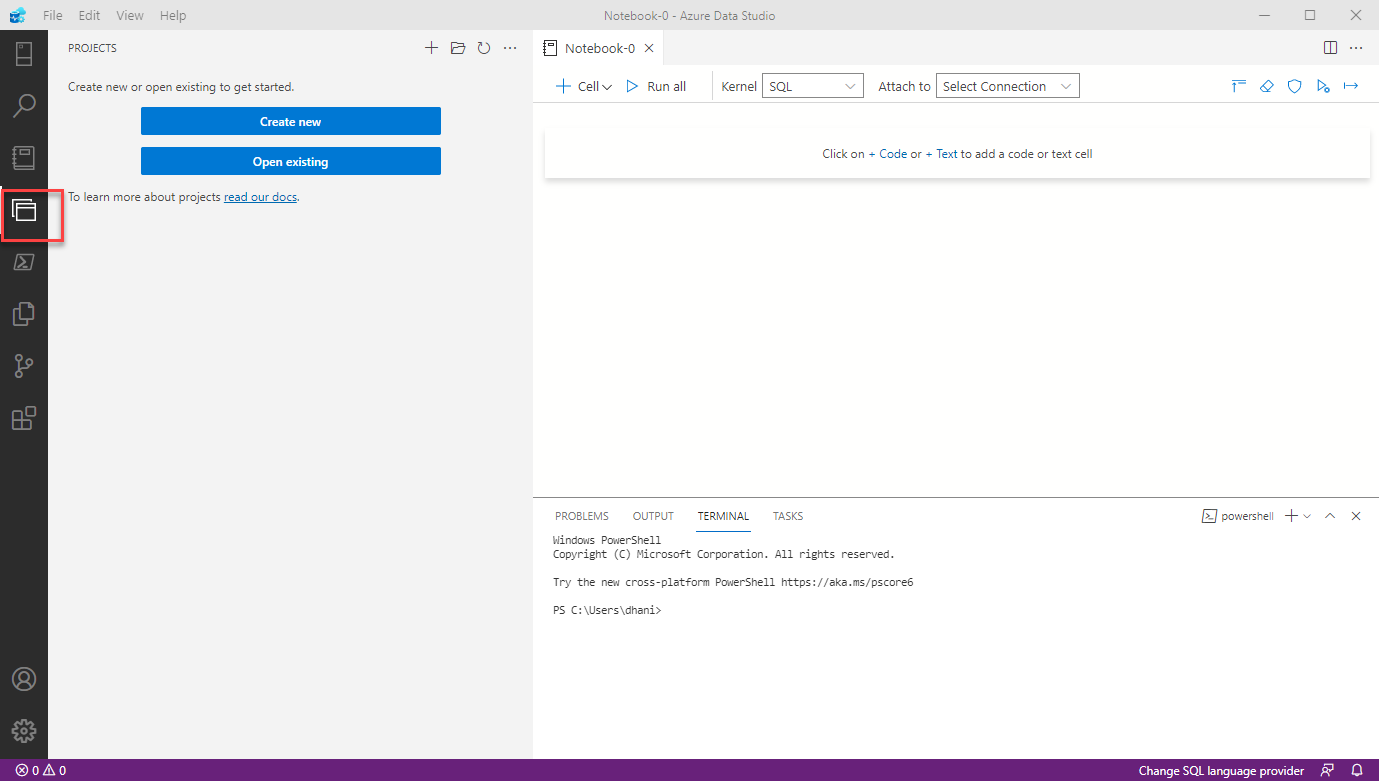
Task: Maximize the terminal panel with the chevron
Action: [1330, 516]
